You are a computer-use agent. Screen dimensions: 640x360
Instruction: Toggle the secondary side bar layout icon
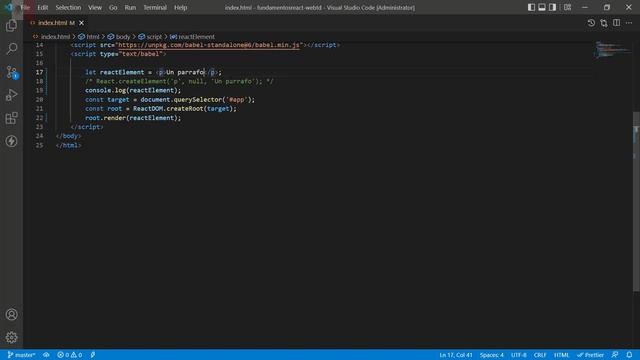tap(552, 7)
